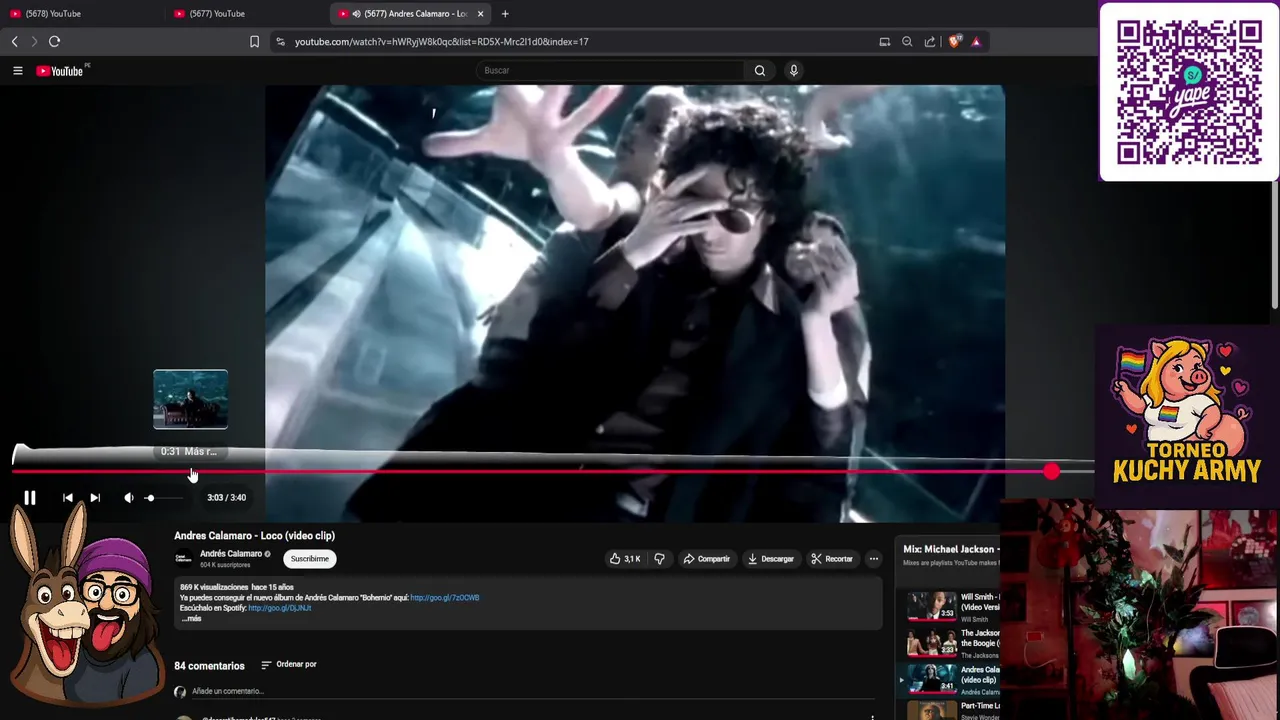This screenshot has width=1280, height=720.
Task: Open the goo.gl/7zOCWB album link
Action: tap(445, 598)
